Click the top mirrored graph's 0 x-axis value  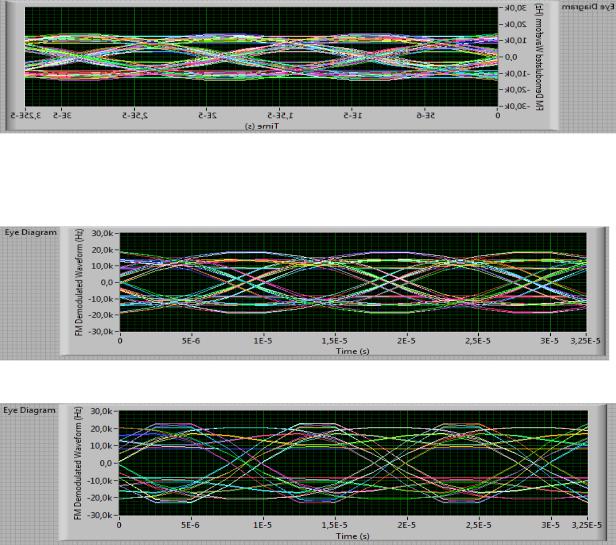click(498, 116)
